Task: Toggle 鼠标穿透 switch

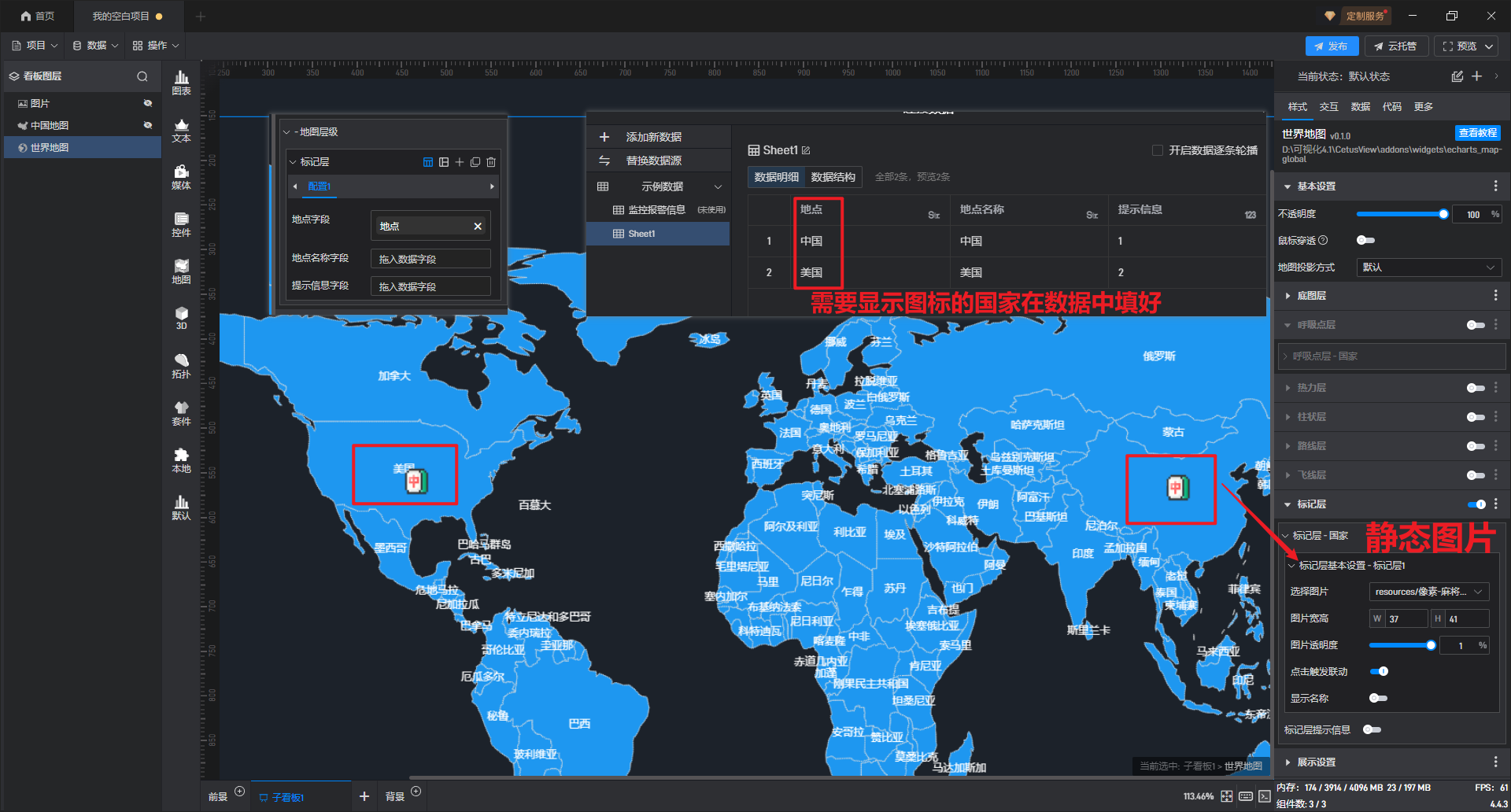Action: coord(1365,241)
